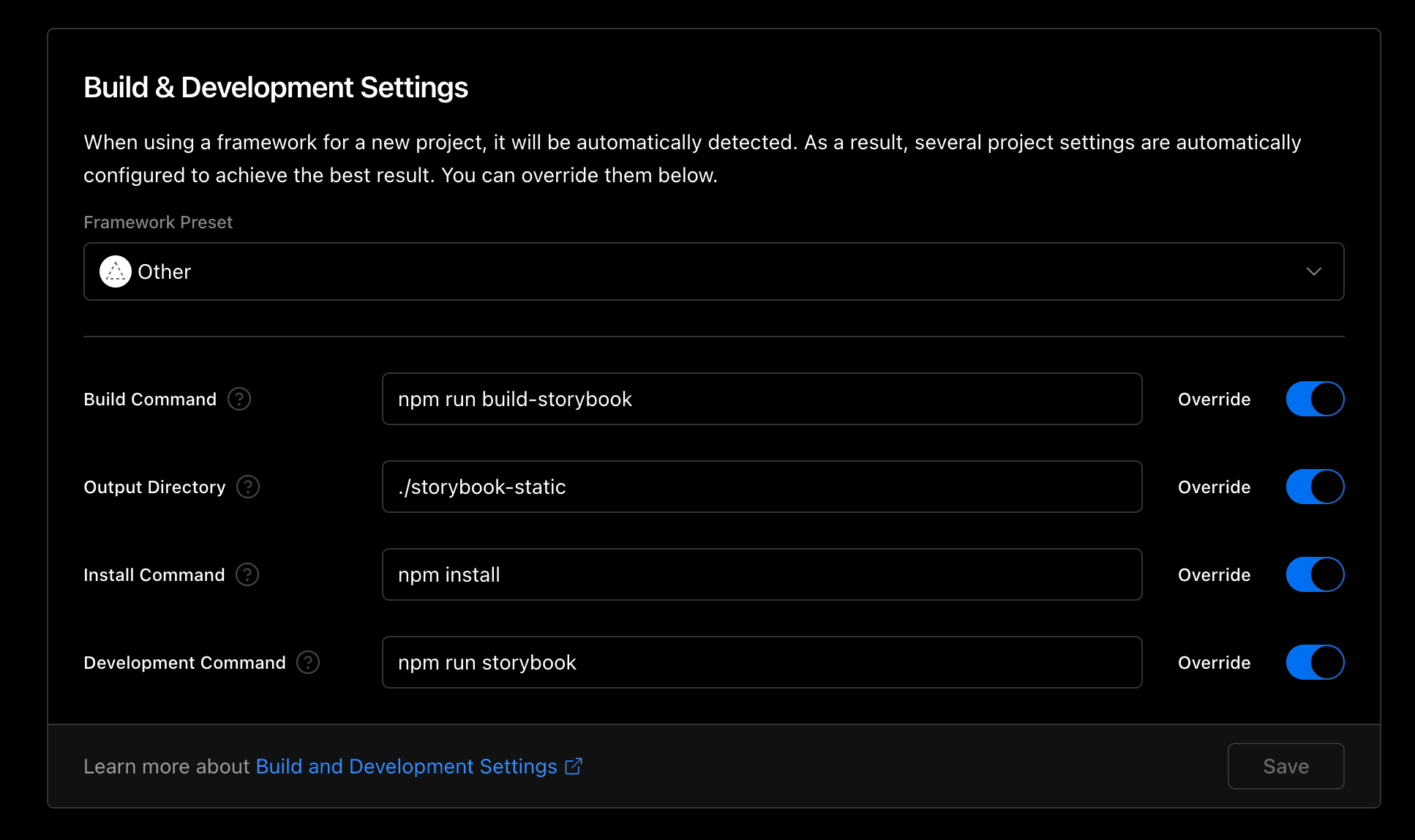The height and width of the screenshot is (840, 1415).
Task: Open Build and Development Settings link
Action: (406, 766)
